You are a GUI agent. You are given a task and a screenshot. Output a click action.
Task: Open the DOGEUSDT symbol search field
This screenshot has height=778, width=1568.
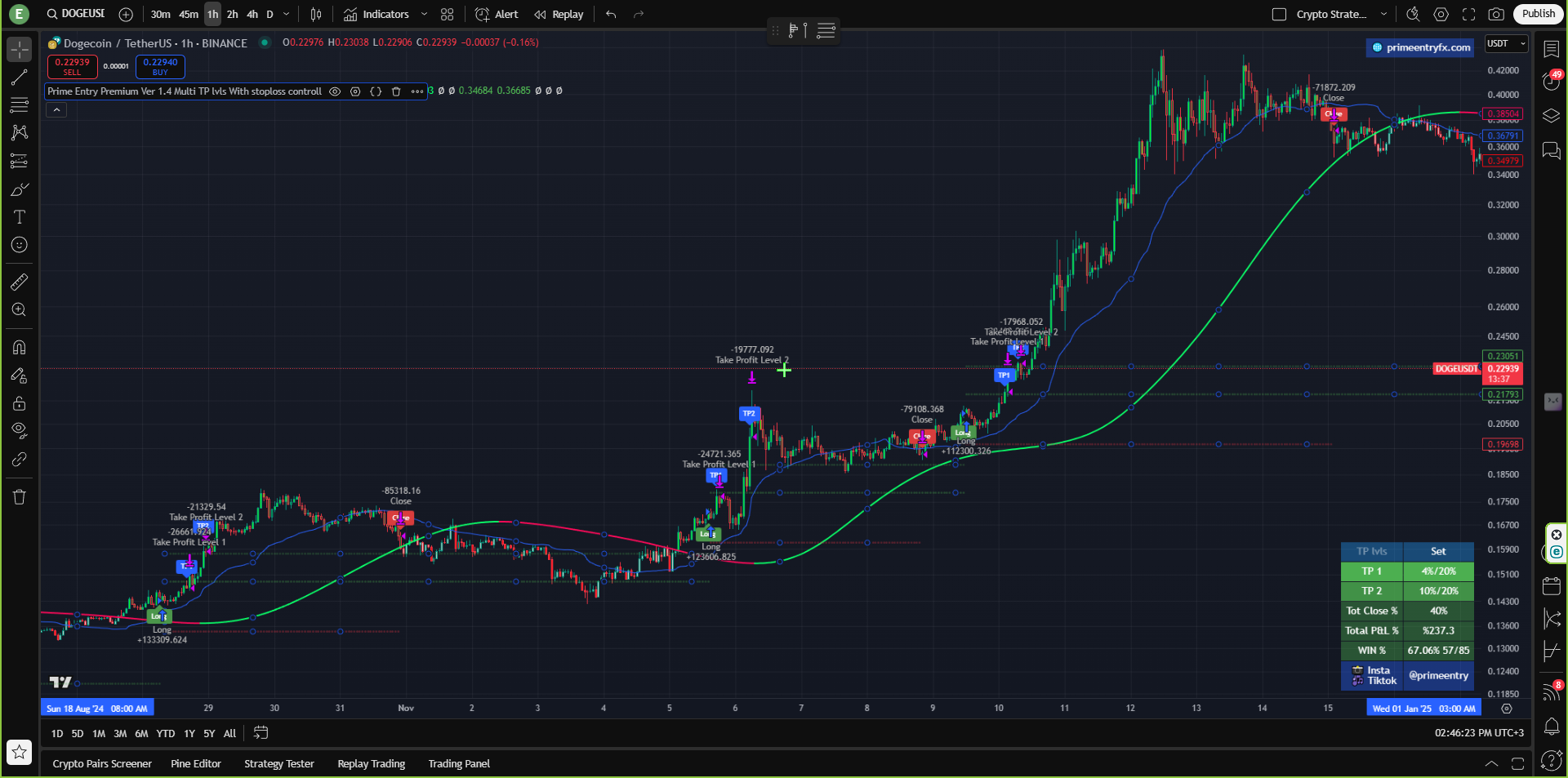point(76,14)
